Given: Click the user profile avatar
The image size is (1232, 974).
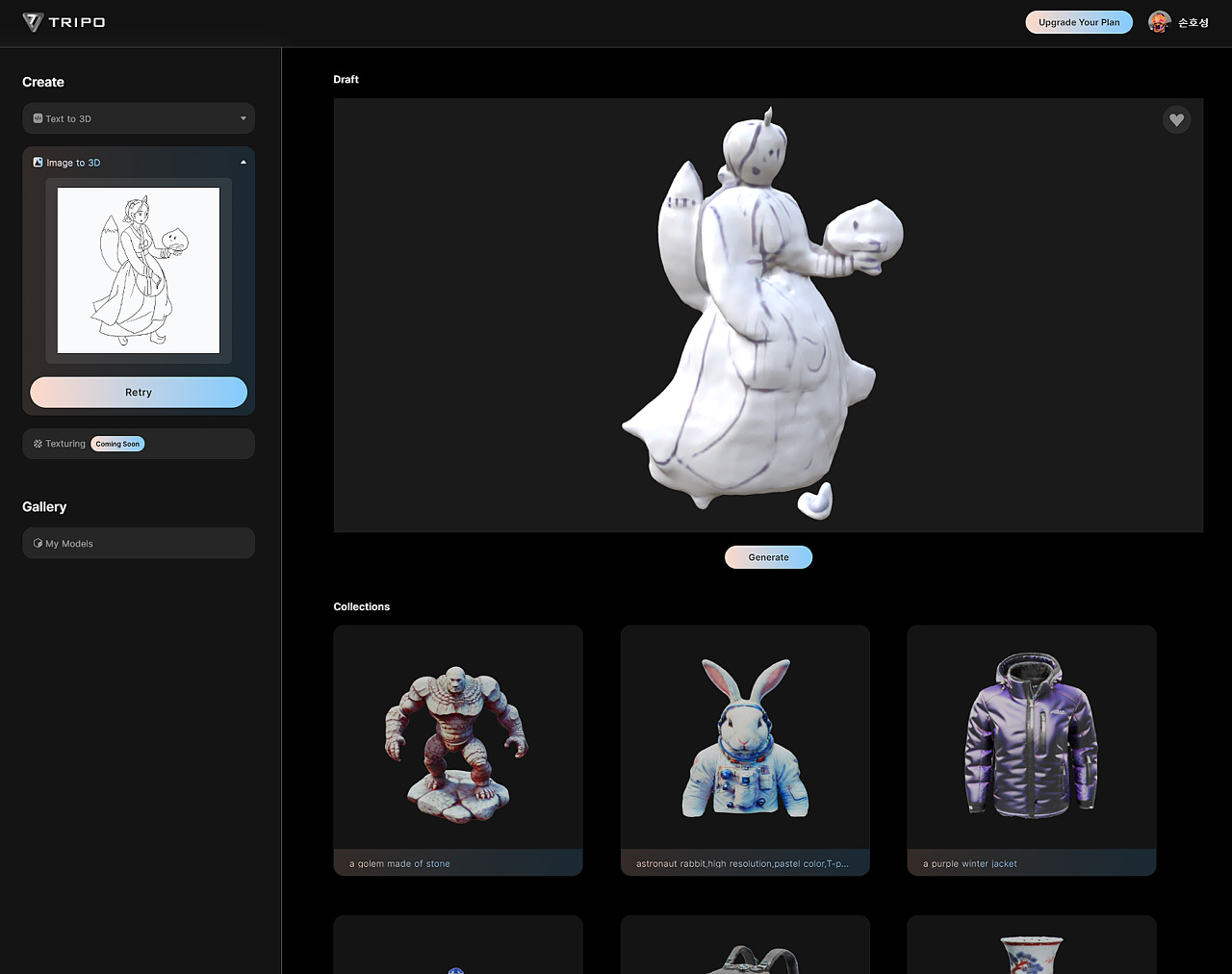Looking at the screenshot, I should (1159, 22).
